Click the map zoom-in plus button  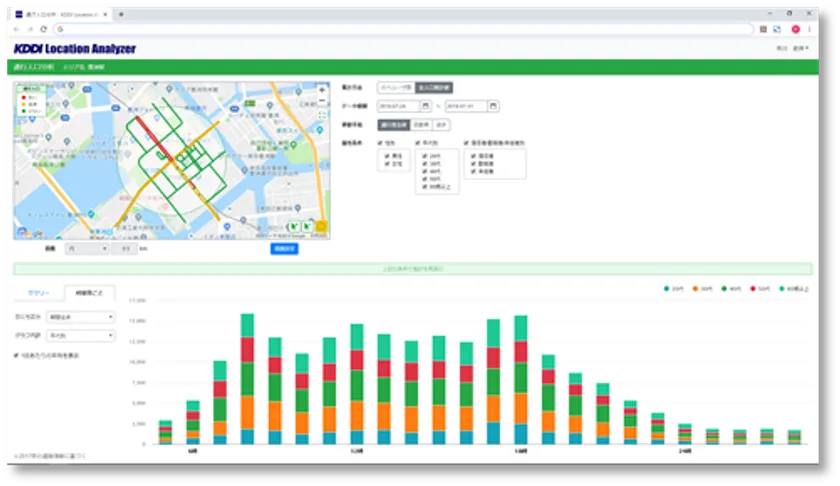click(321, 90)
